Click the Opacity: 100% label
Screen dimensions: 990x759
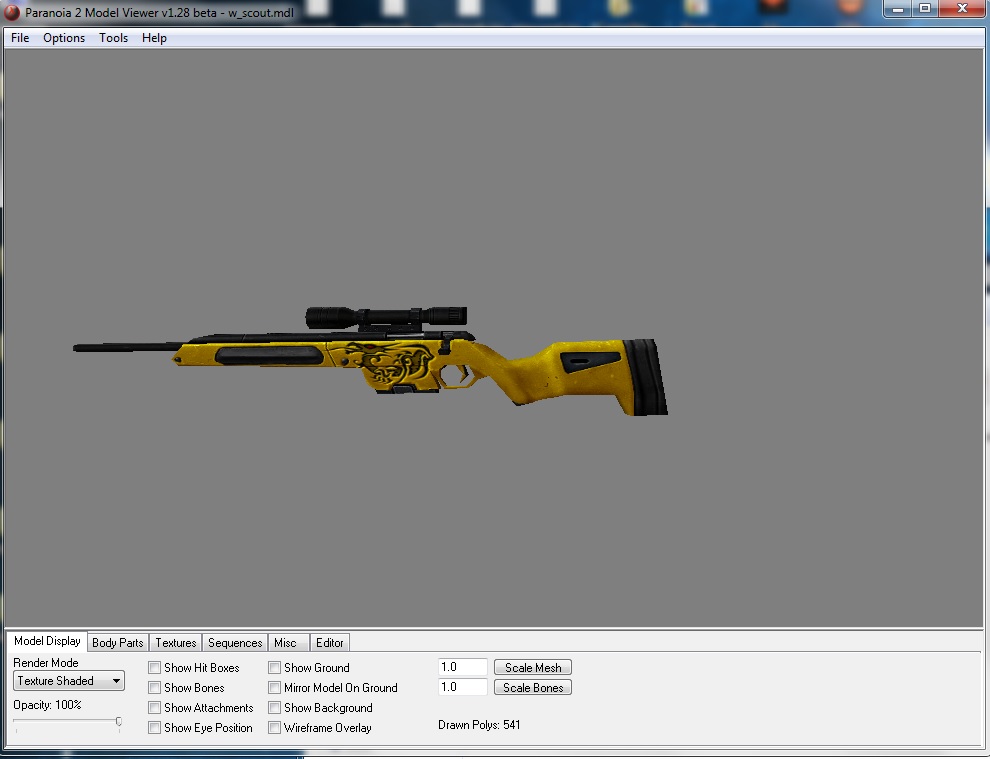[47, 705]
